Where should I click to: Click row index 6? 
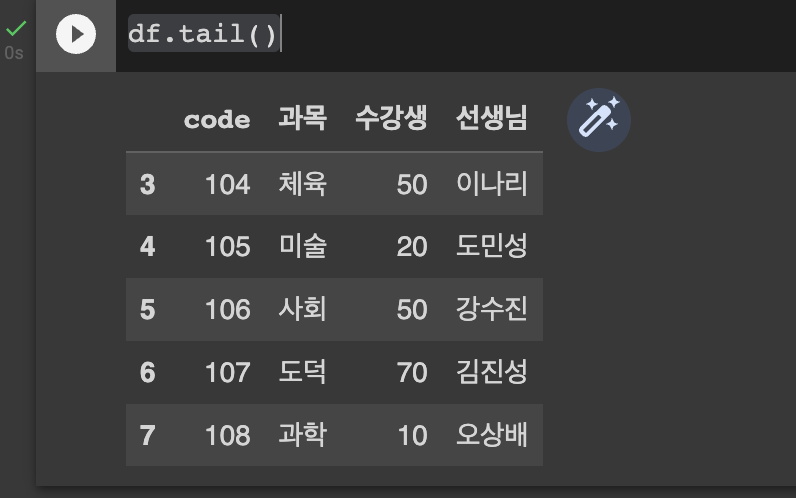click(147, 373)
